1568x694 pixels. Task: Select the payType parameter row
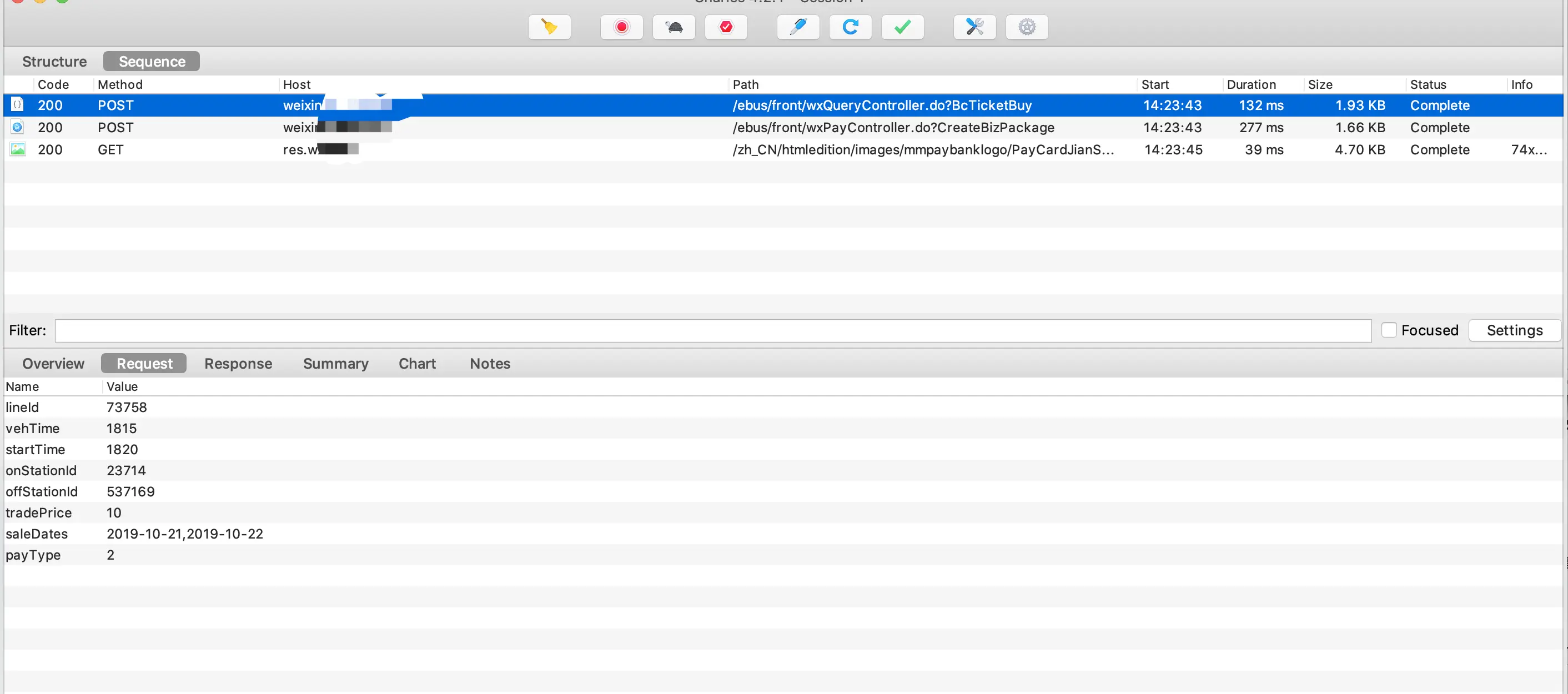click(783, 555)
